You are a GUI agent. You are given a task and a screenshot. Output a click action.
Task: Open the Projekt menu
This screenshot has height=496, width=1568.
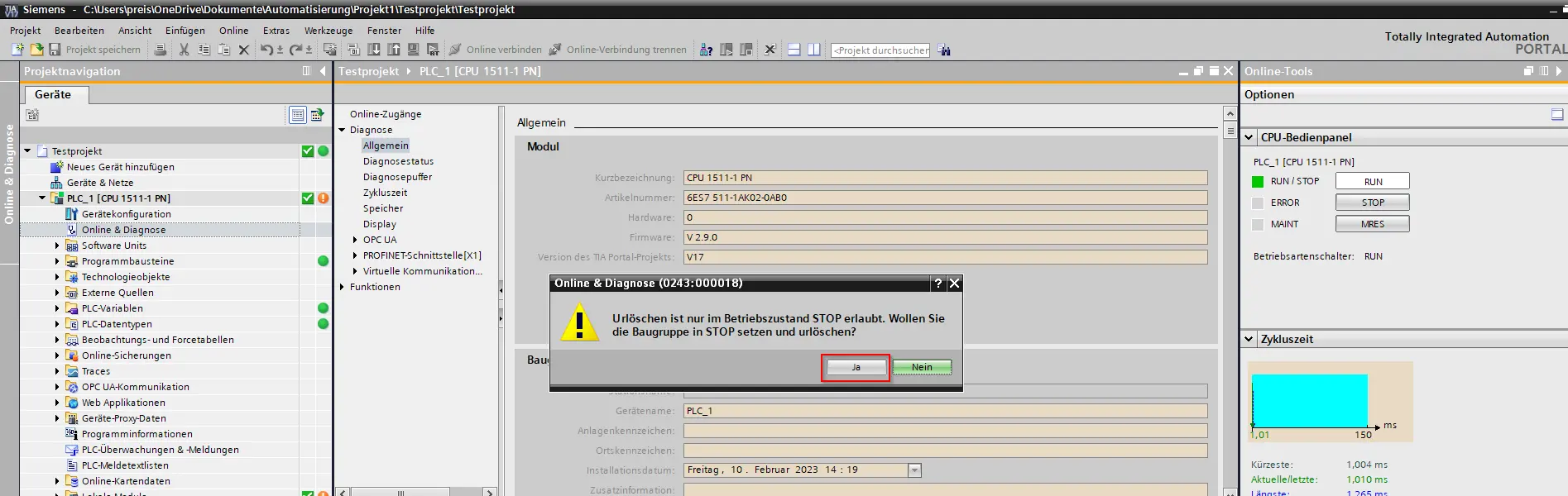tap(26, 31)
